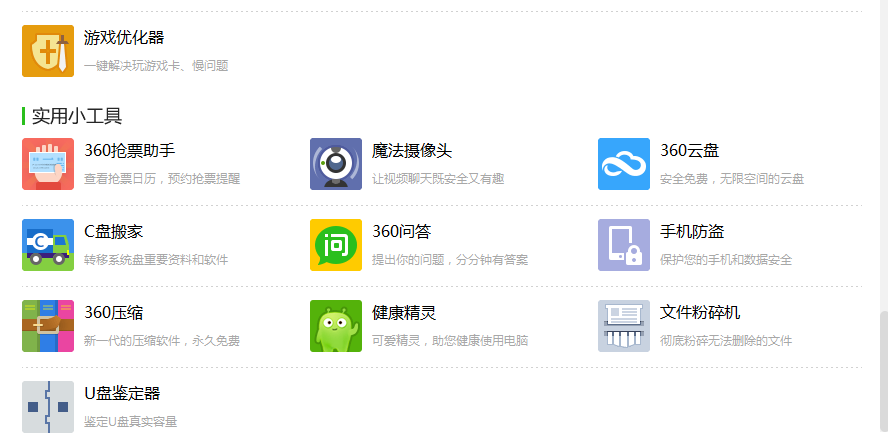
Task: Open the 魔法摄像头 webcam icon
Action: point(336,164)
